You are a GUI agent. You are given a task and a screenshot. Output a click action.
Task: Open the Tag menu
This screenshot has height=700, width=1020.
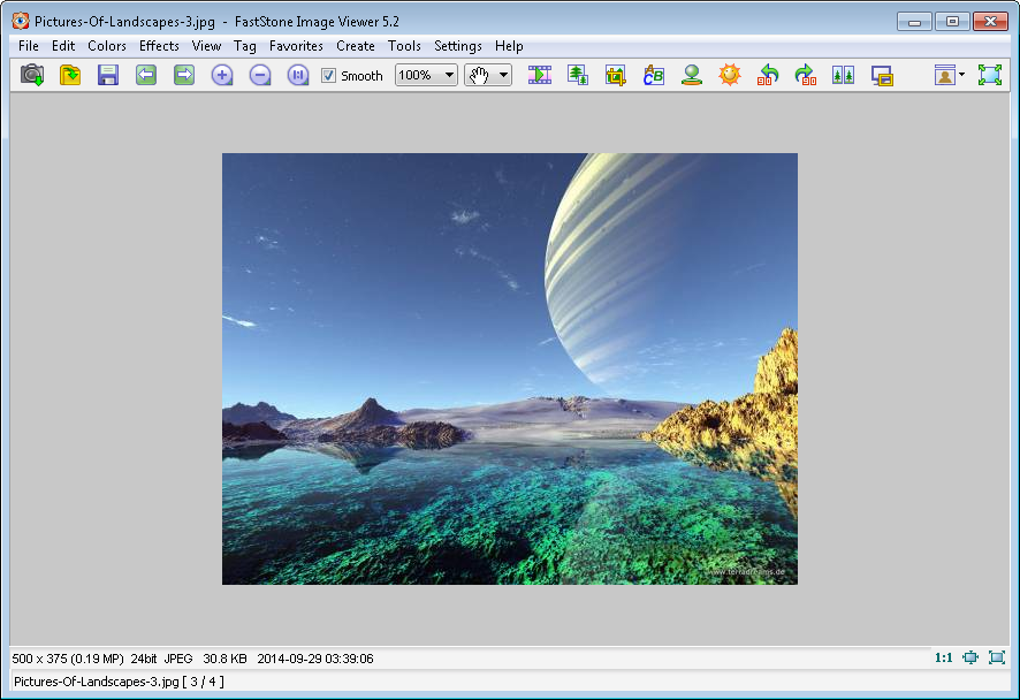[x=245, y=46]
